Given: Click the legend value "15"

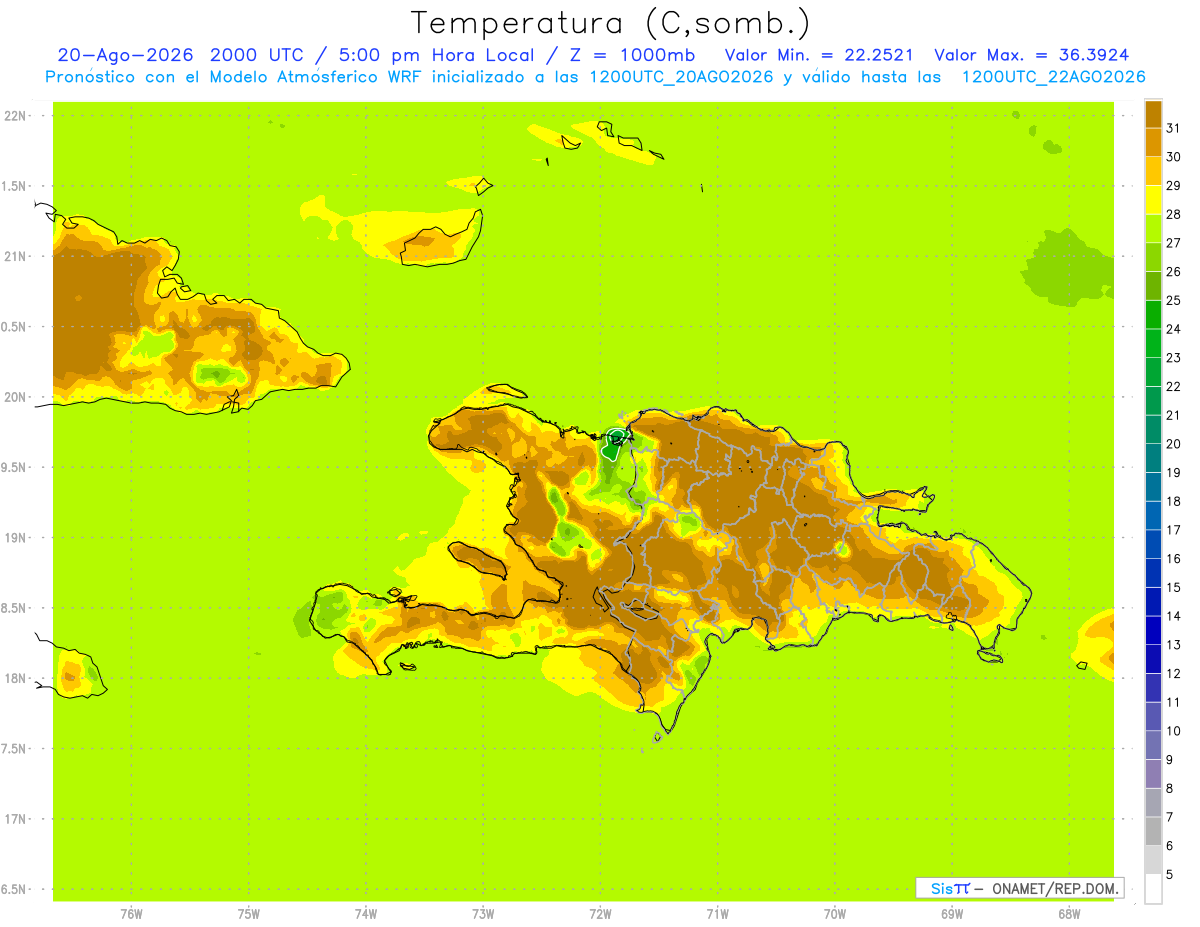Looking at the screenshot, I should [1174, 587].
